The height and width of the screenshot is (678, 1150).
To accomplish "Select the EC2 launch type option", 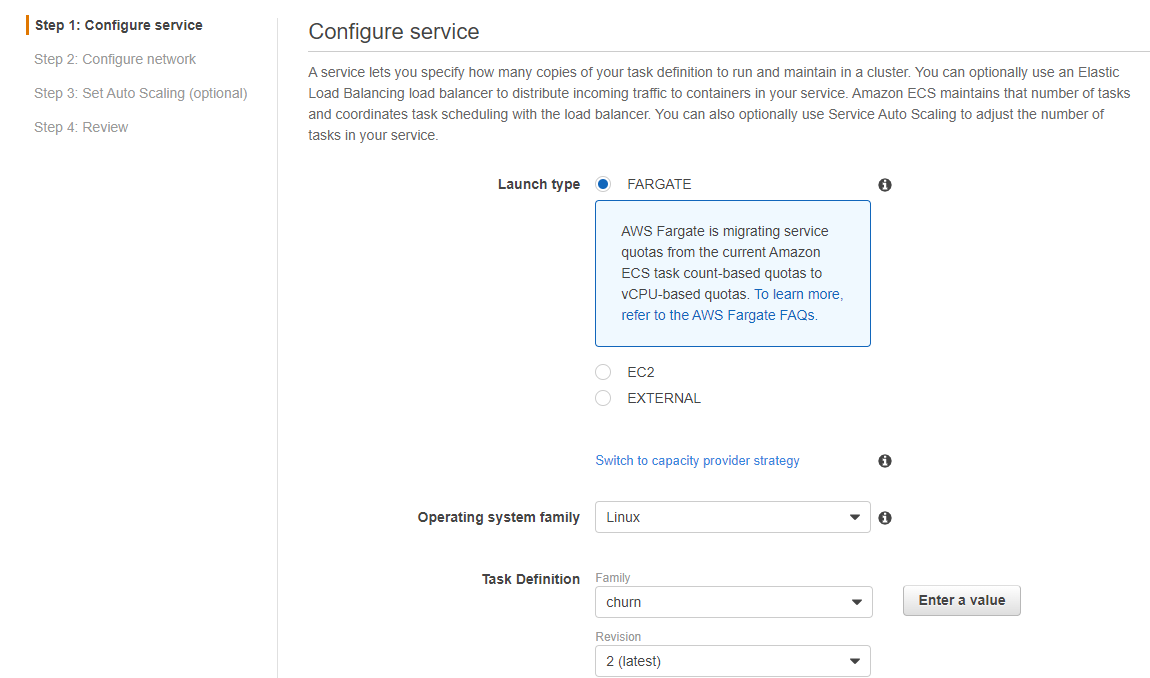I will tap(603, 372).
